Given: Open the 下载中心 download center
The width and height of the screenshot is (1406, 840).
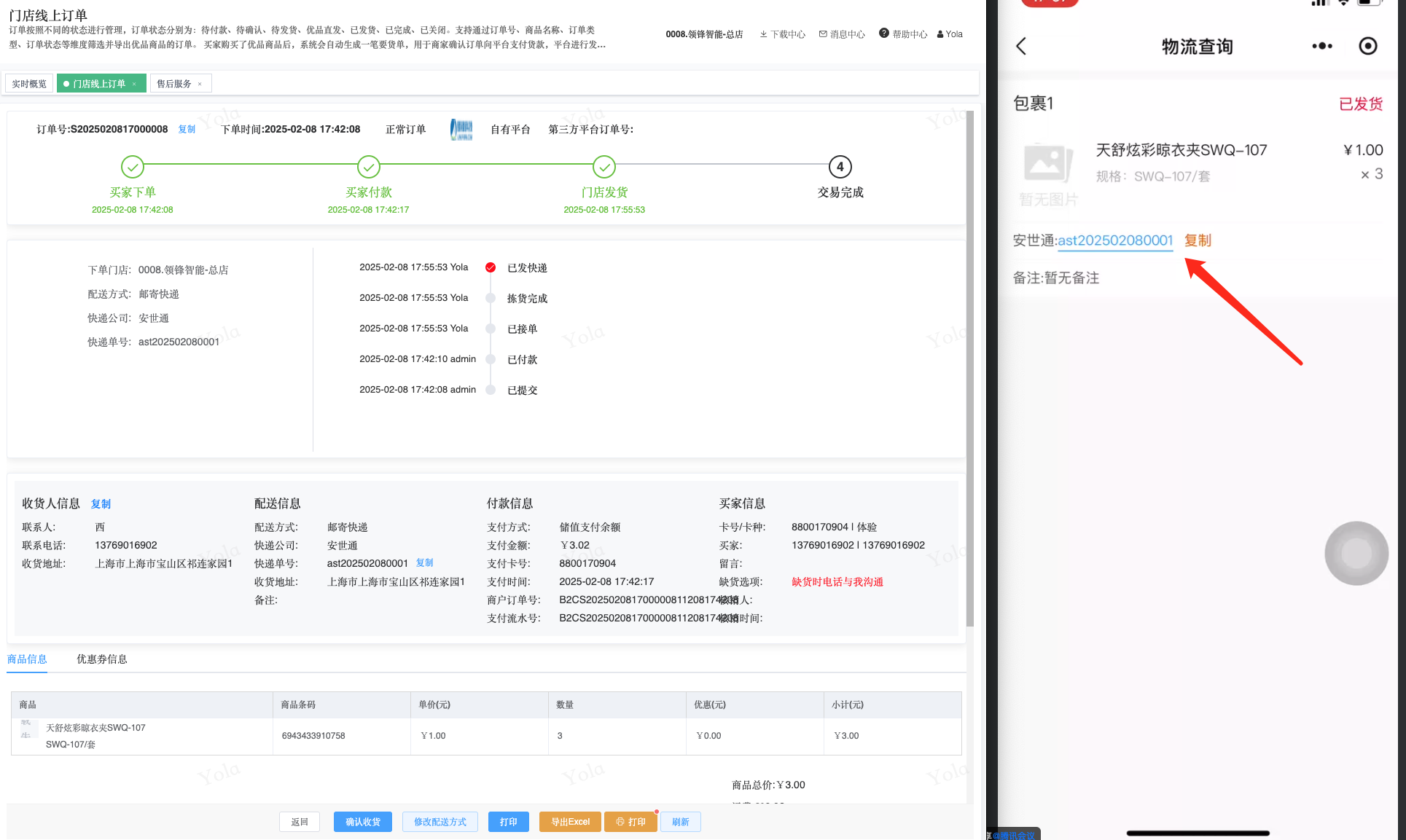Looking at the screenshot, I should (782, 34).
